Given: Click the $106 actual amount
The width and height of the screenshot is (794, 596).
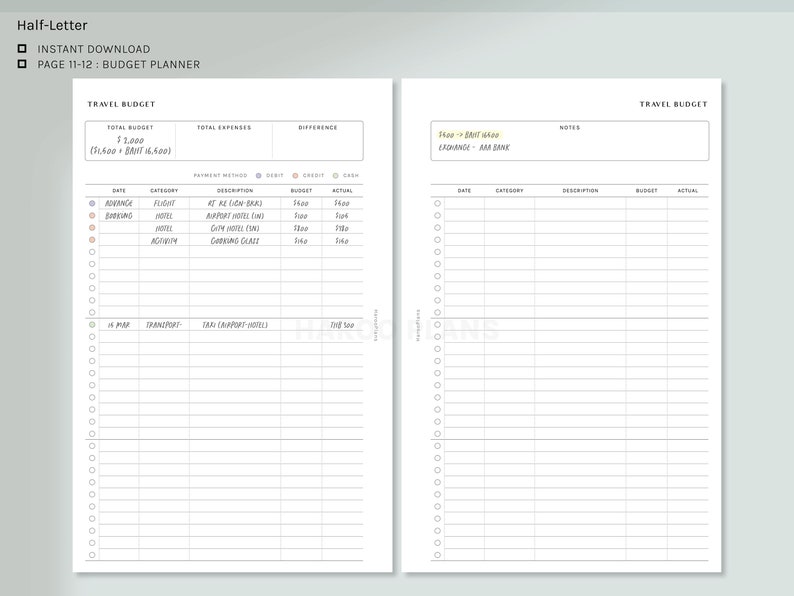Looking at the screenshot, I should click(x=342, y=216).
